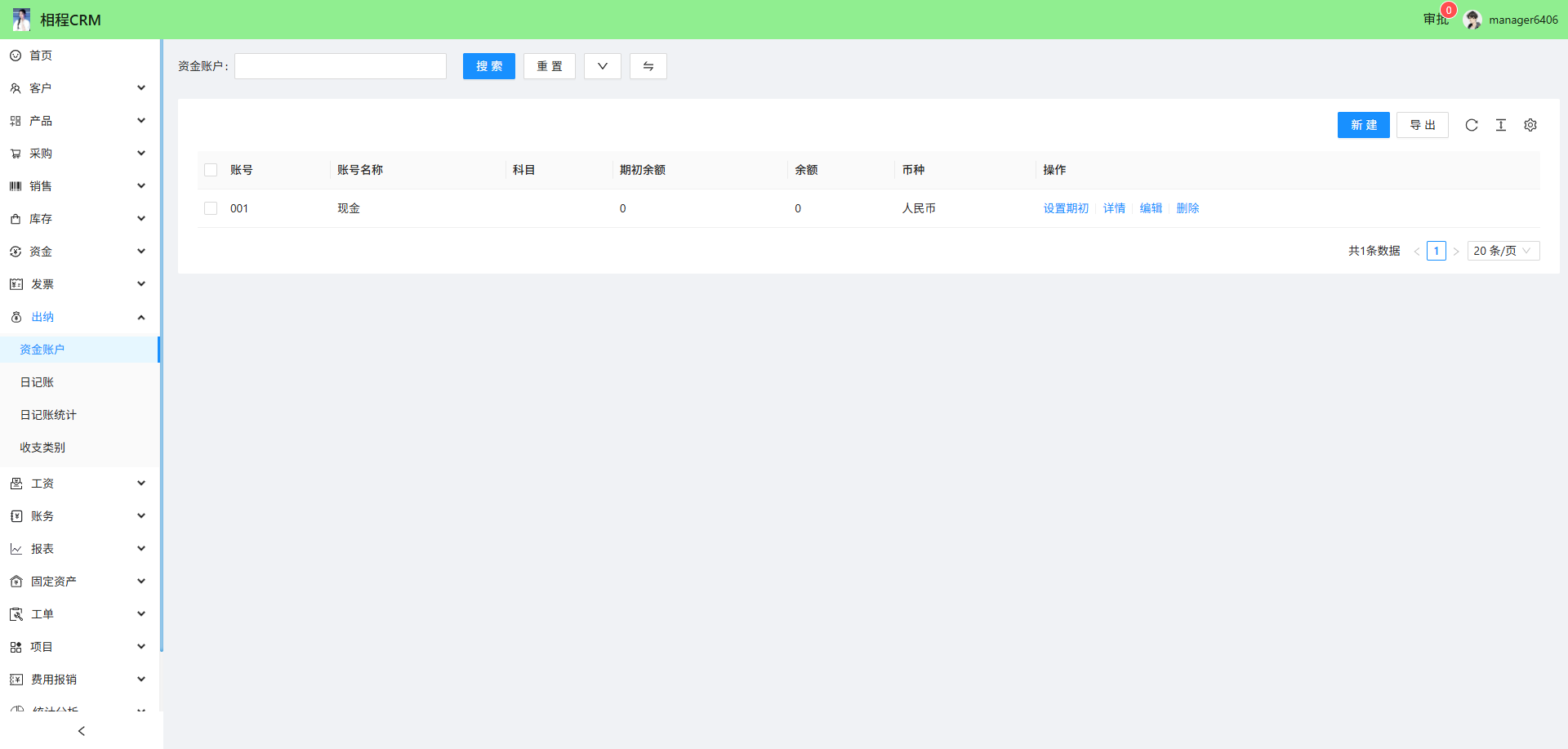This screenshot has width=1568, height=749.
Task: Open the table density icon
Action: point(1500,125)
